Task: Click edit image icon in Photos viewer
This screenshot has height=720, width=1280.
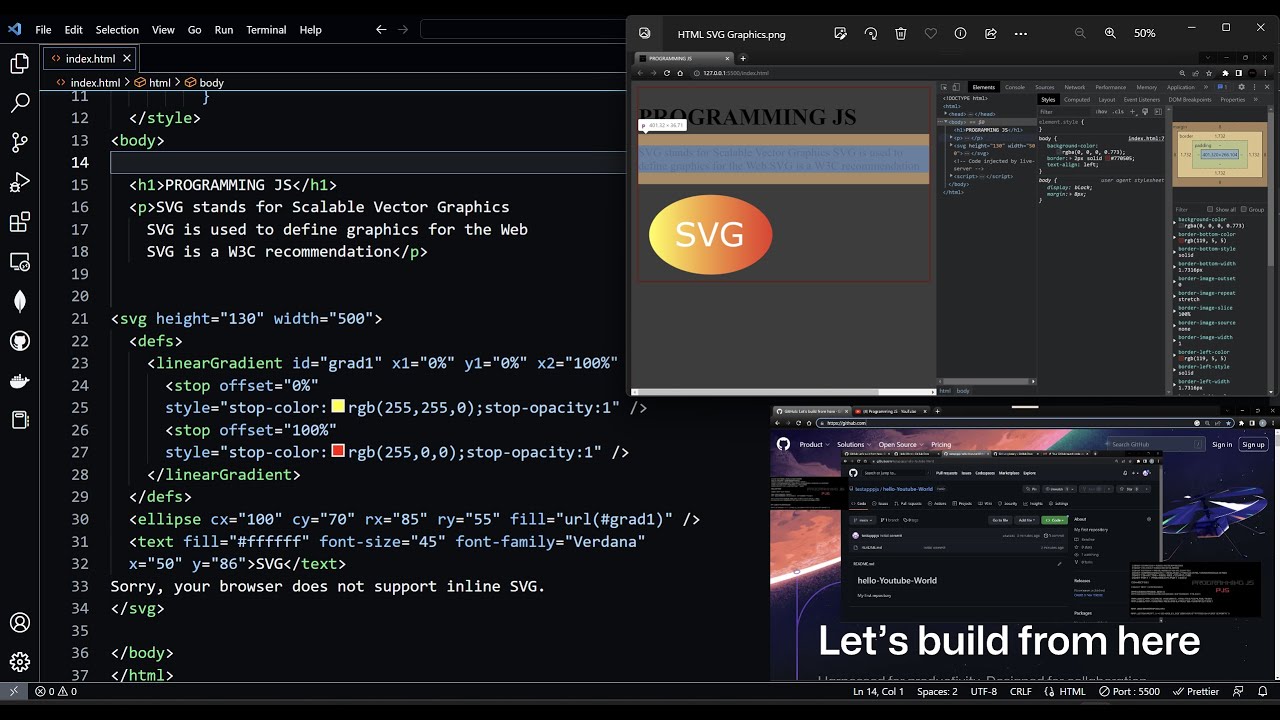Action: (x=841, y=34)
